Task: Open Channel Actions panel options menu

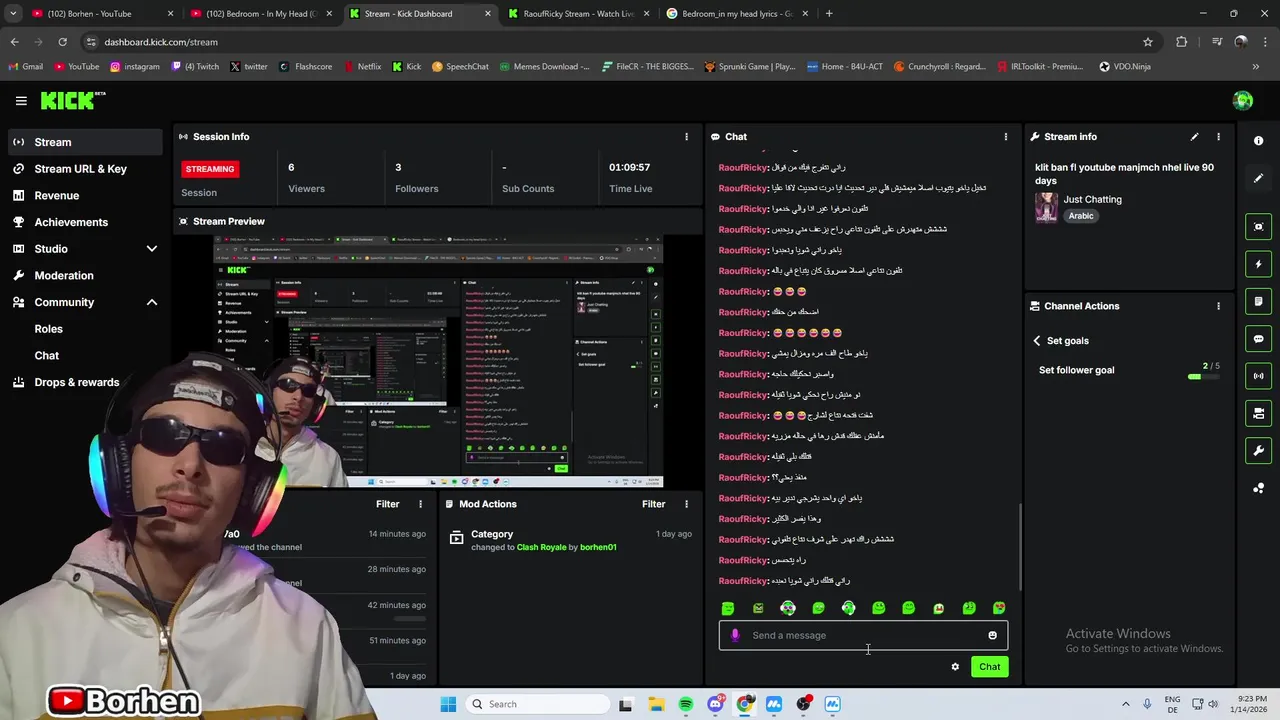Action: pyautogui.click(x=1218, y=306)
